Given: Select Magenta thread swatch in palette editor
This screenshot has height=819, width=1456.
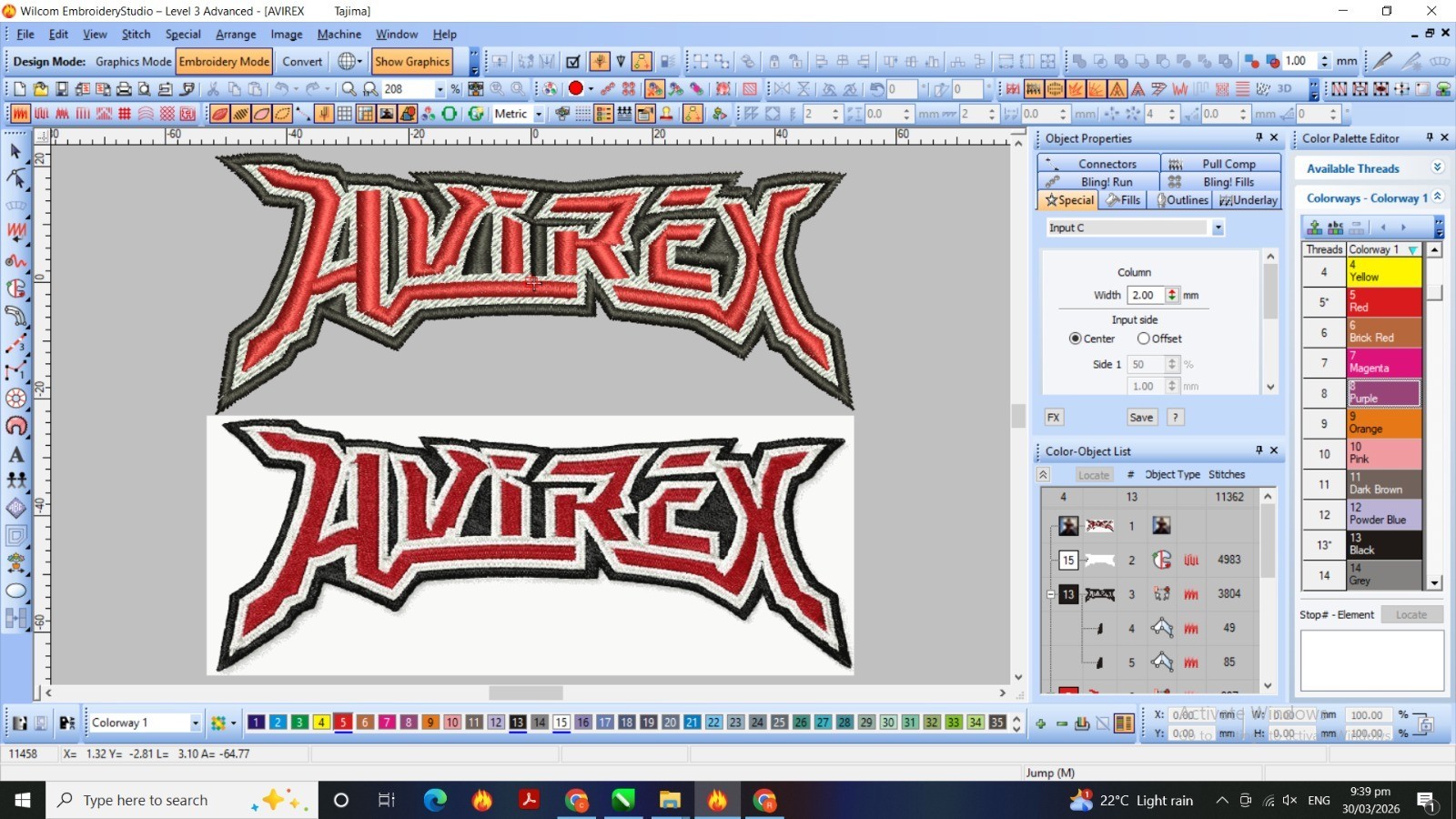Looking at the screenshot, I should coord(1384,362).
